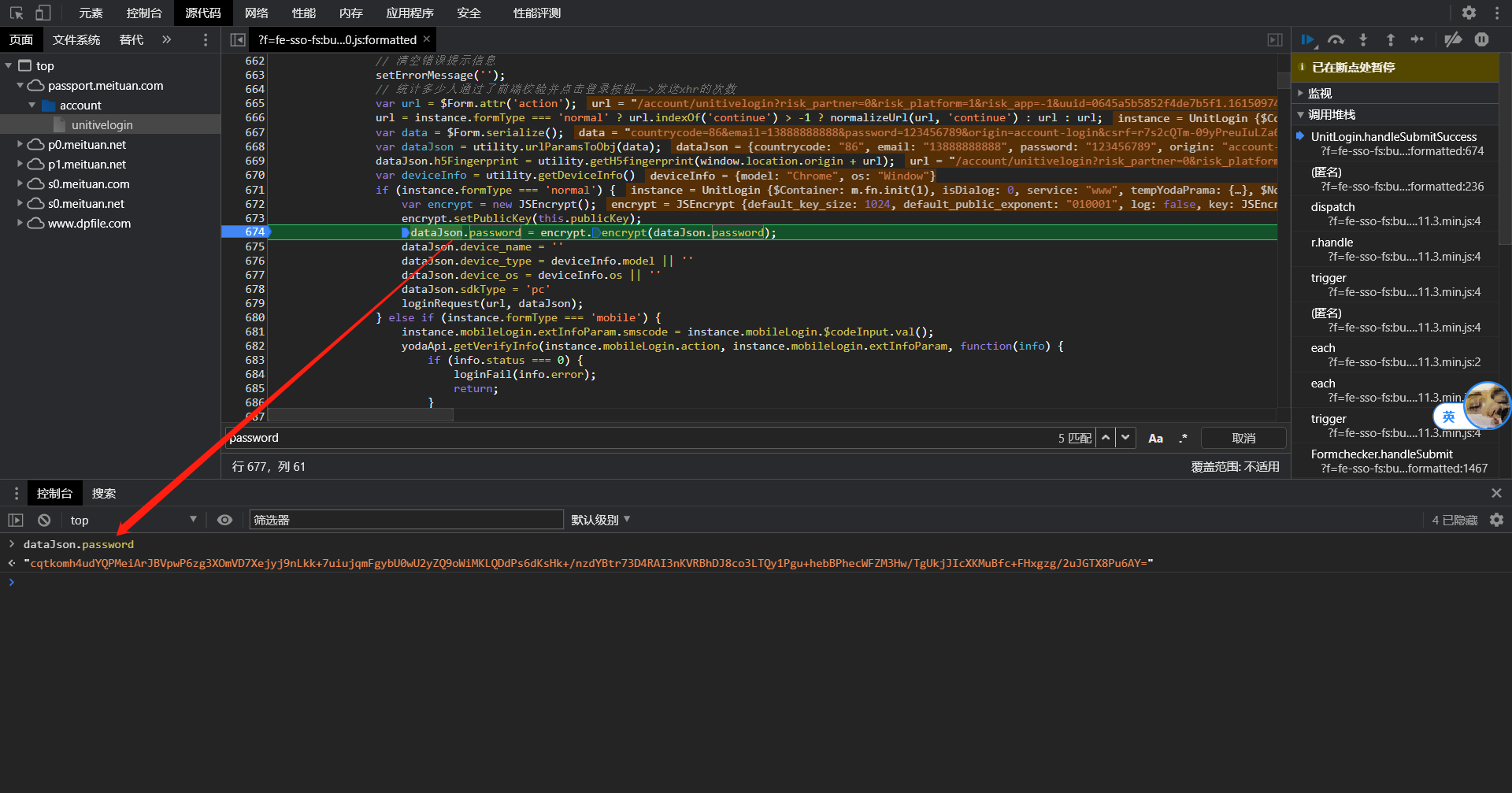This screenshot has width=1512, height=793.
Task: Expand p1.meituan.net domain
Action: coord(20,164)
